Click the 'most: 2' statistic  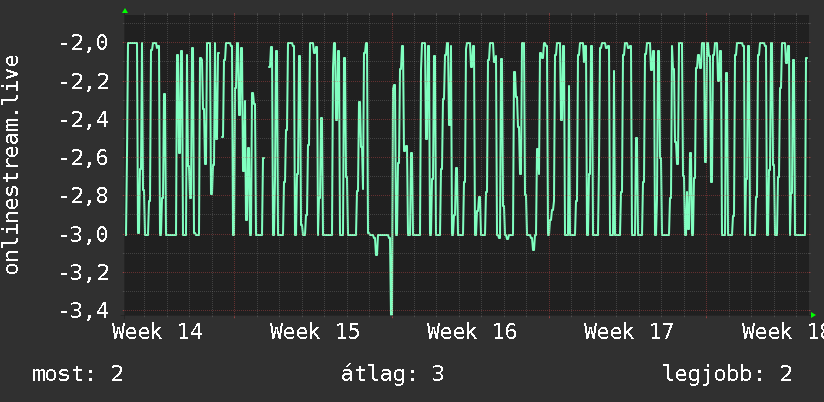[78, 374]
